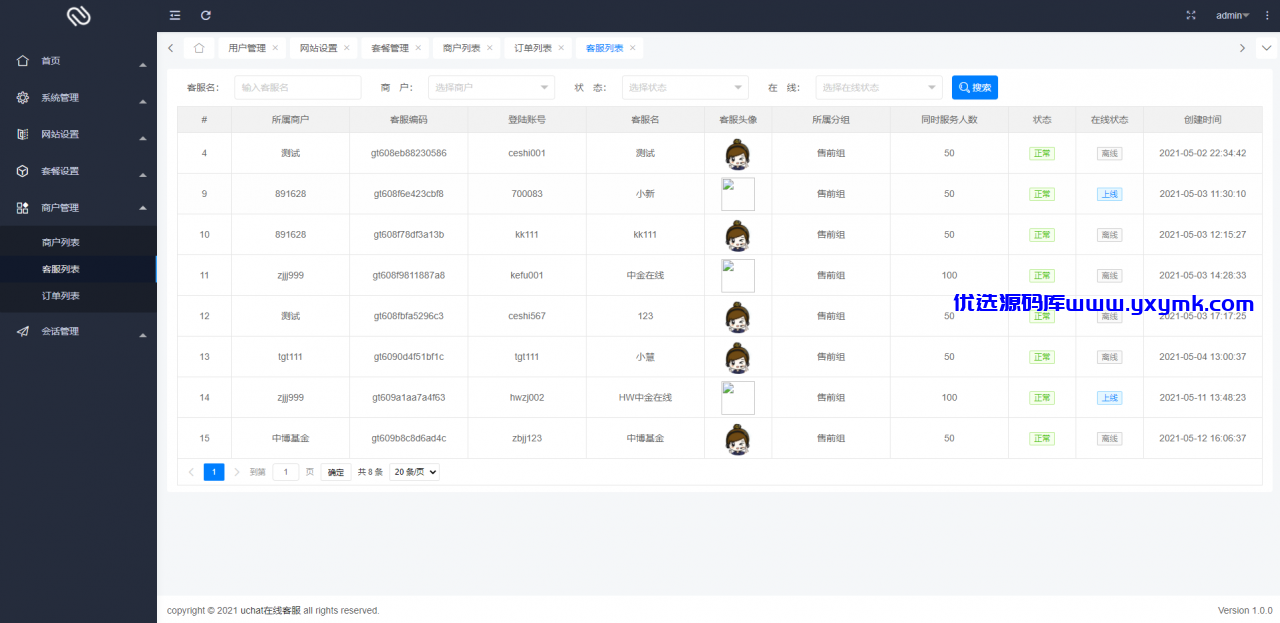
Task: Expand the 会话管理 sidebar menu
Action: pos(143,336)
